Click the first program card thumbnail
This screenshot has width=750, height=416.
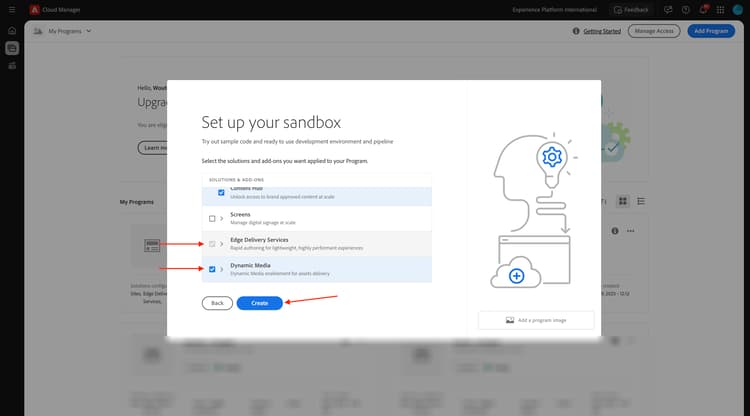click(x=152, y=246)
